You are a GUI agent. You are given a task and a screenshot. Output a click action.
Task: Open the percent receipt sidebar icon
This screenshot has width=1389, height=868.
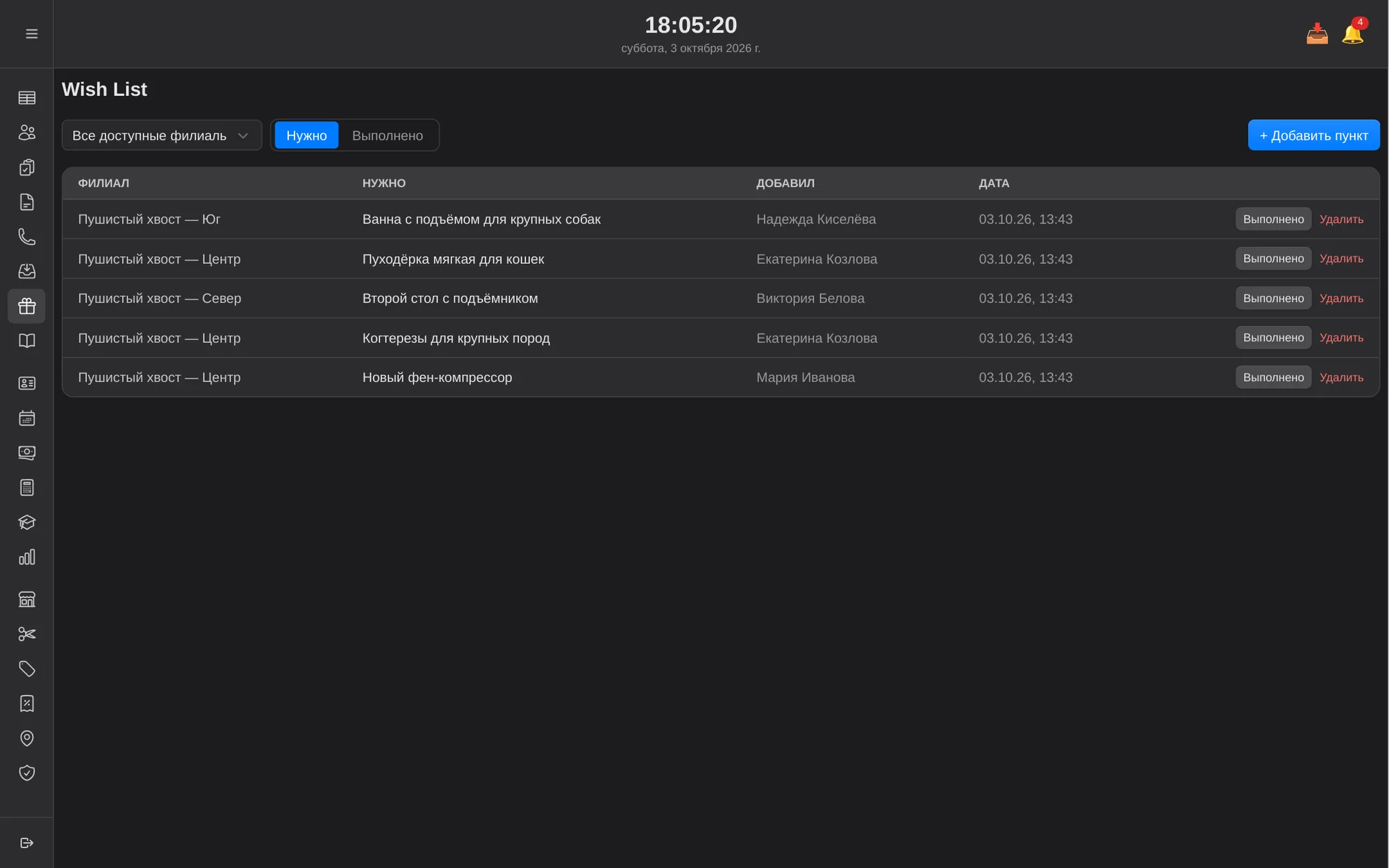point(26,703)
